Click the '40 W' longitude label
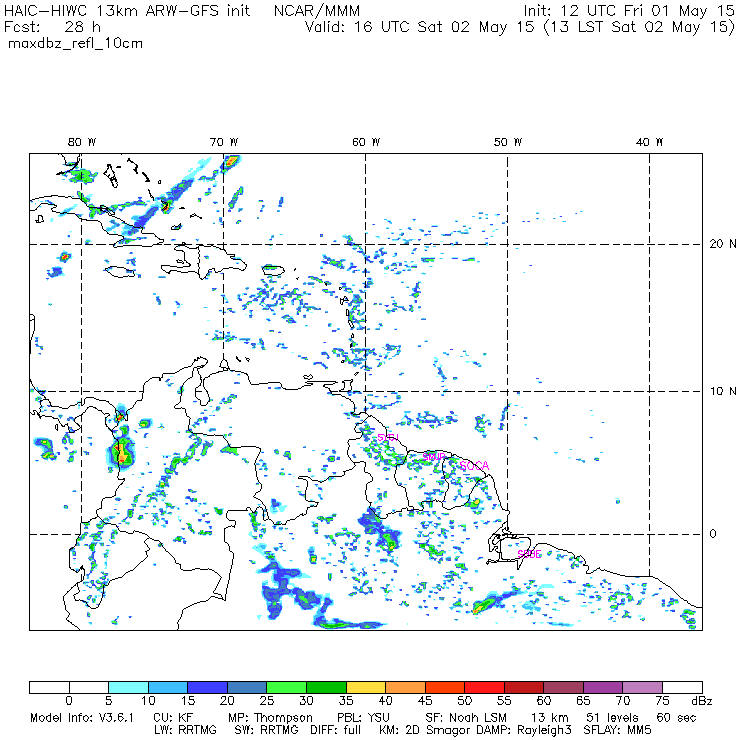 [649, 142]
